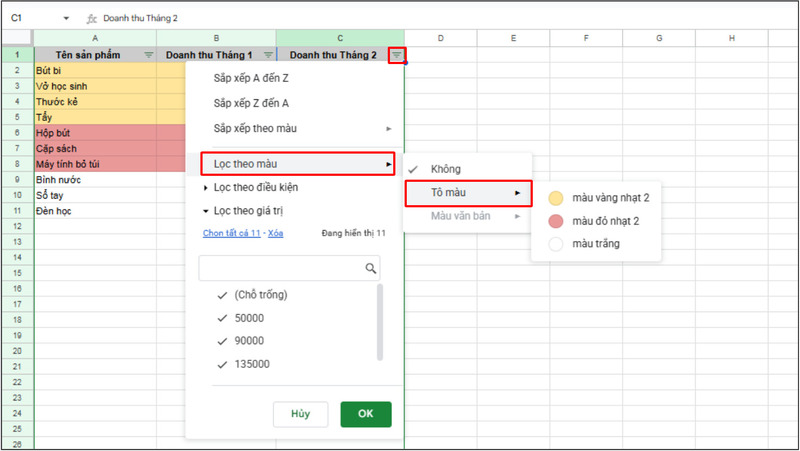This screenshot has width=800, height=451.
Task: Collapse Lọc theo giá trị section
Action: [248, 211]
